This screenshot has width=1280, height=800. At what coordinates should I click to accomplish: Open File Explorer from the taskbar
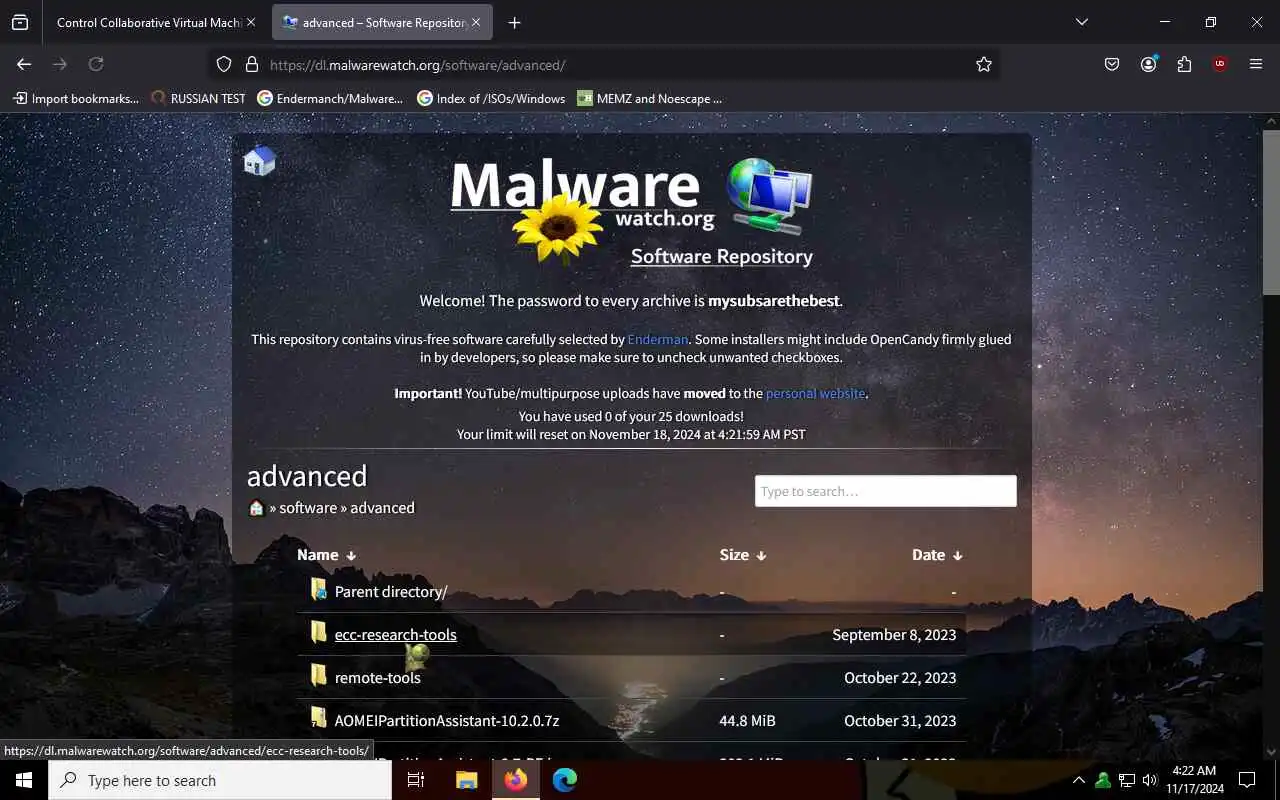(x=466, y=779)
